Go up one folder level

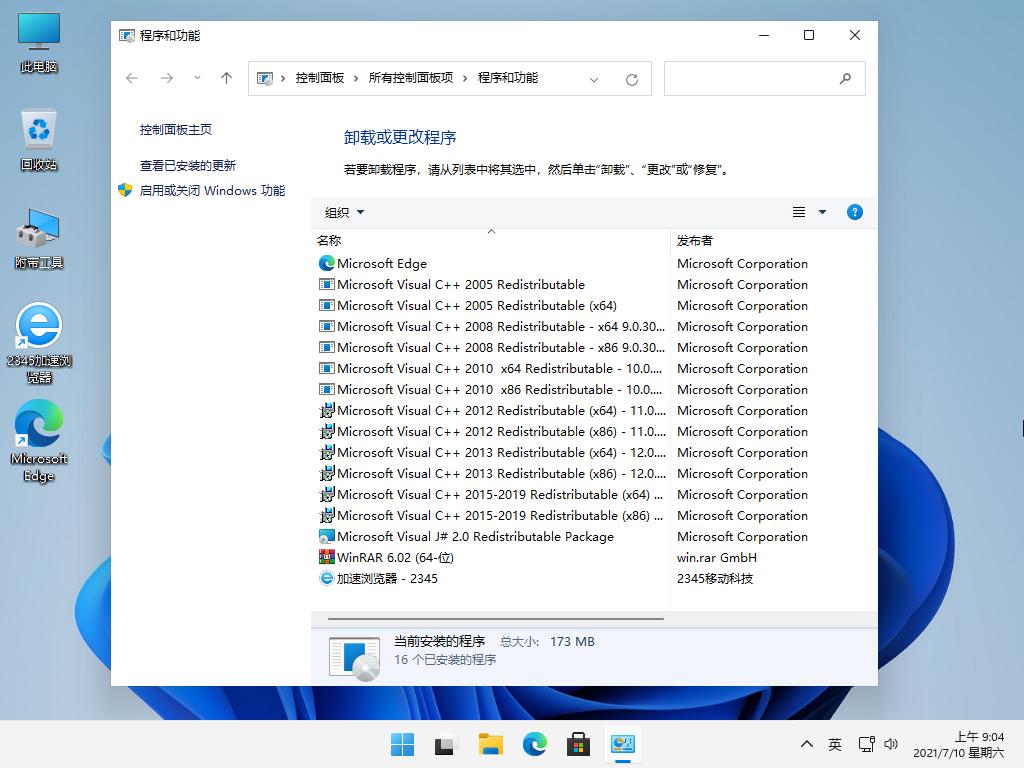coord(227,78)
